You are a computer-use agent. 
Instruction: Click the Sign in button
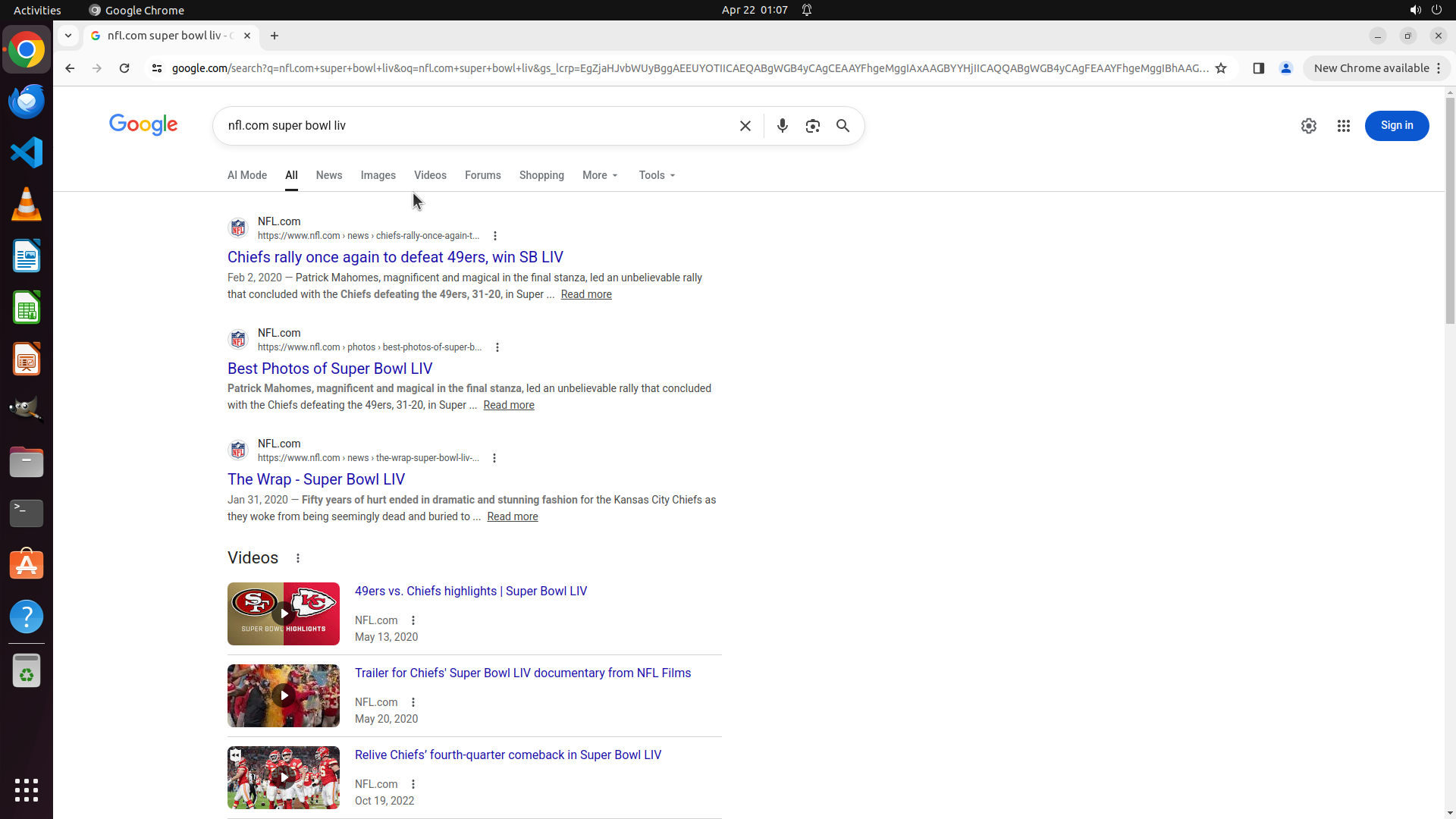(x=1396, y=126)
